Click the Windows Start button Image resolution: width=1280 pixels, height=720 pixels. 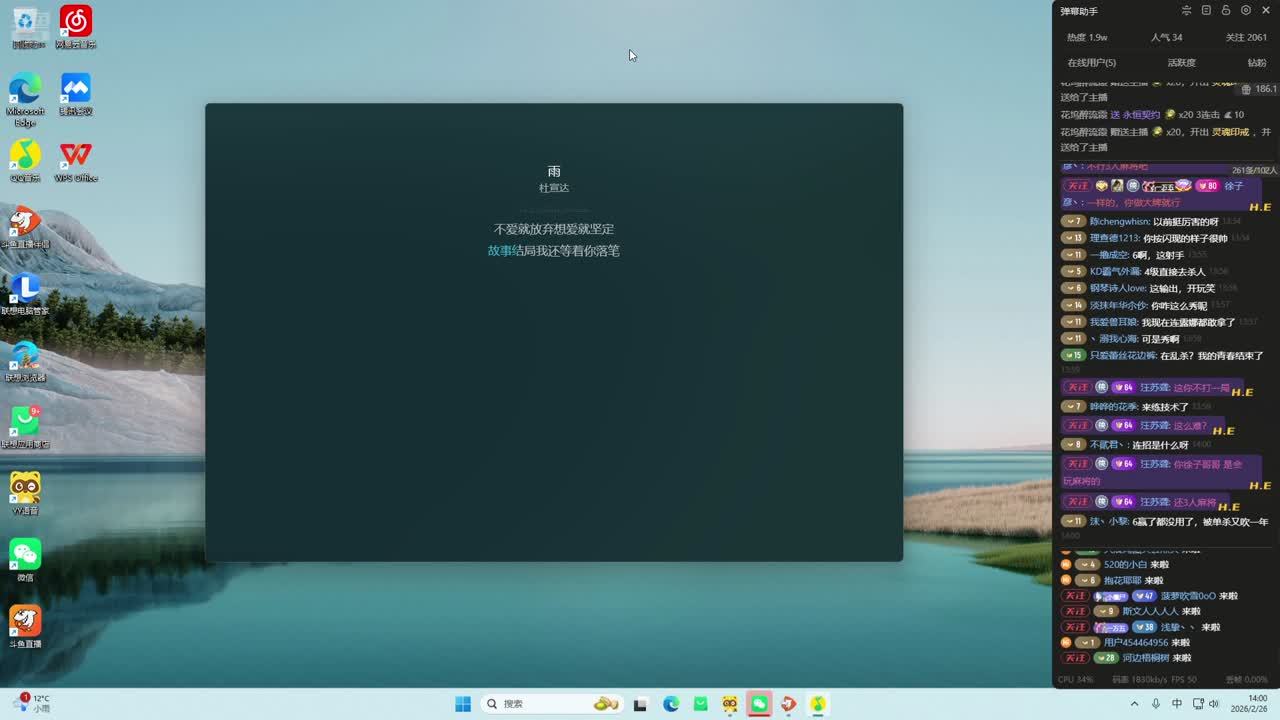pyautogui.click(x=463, y=704)
